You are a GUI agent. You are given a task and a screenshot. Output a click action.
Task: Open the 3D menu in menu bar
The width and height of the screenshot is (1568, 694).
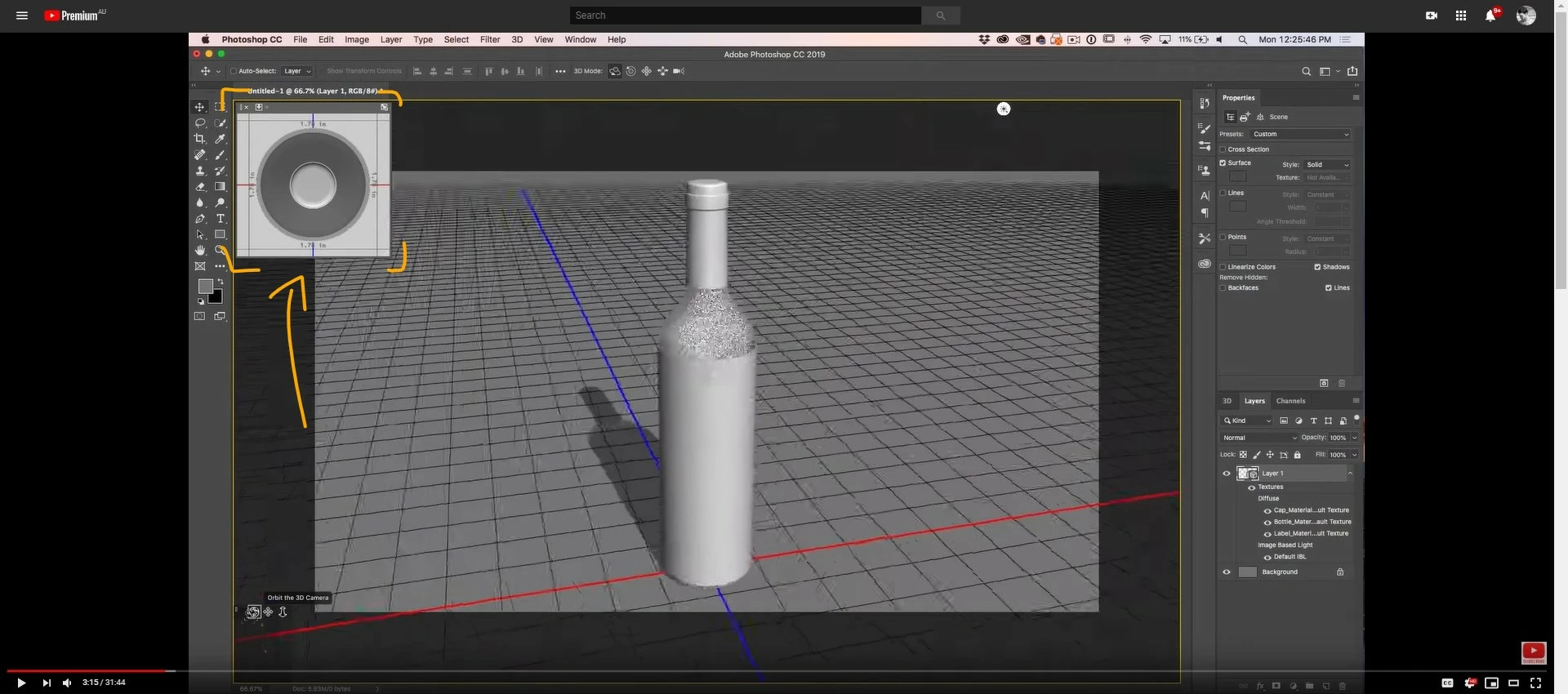click(x=517, y=39)
